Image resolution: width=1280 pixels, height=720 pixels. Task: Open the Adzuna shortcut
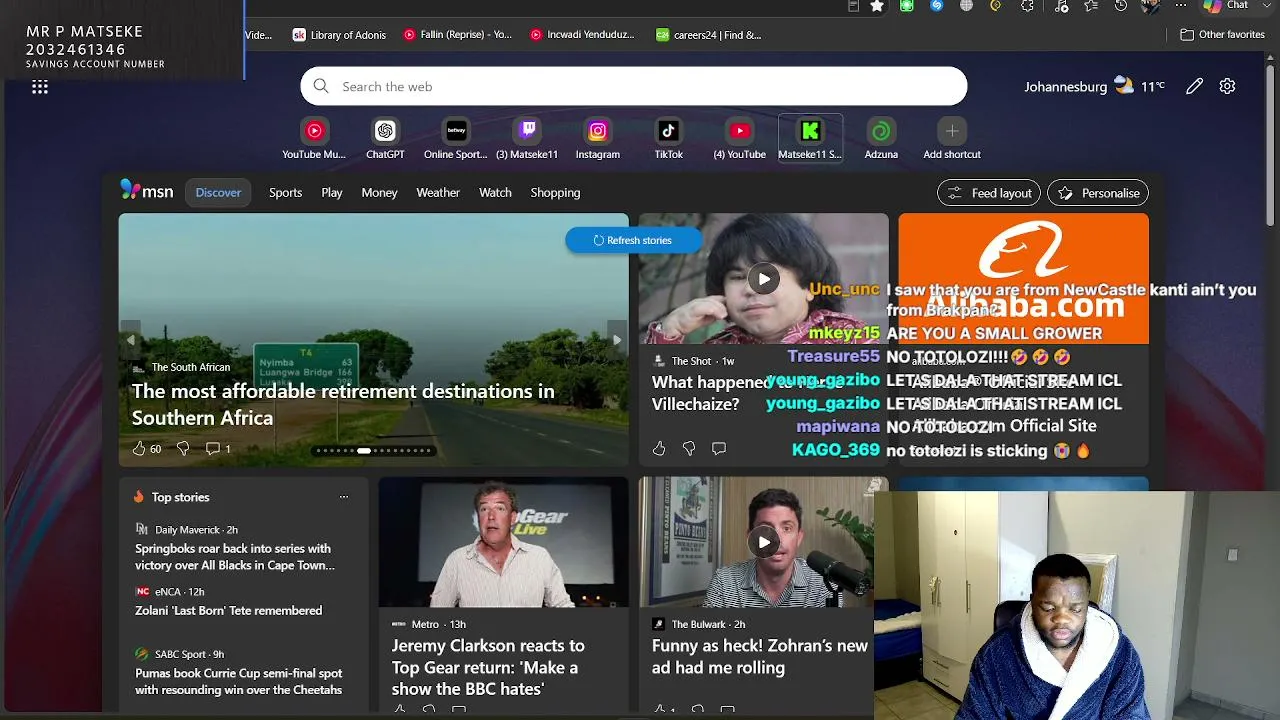(881, 138)
